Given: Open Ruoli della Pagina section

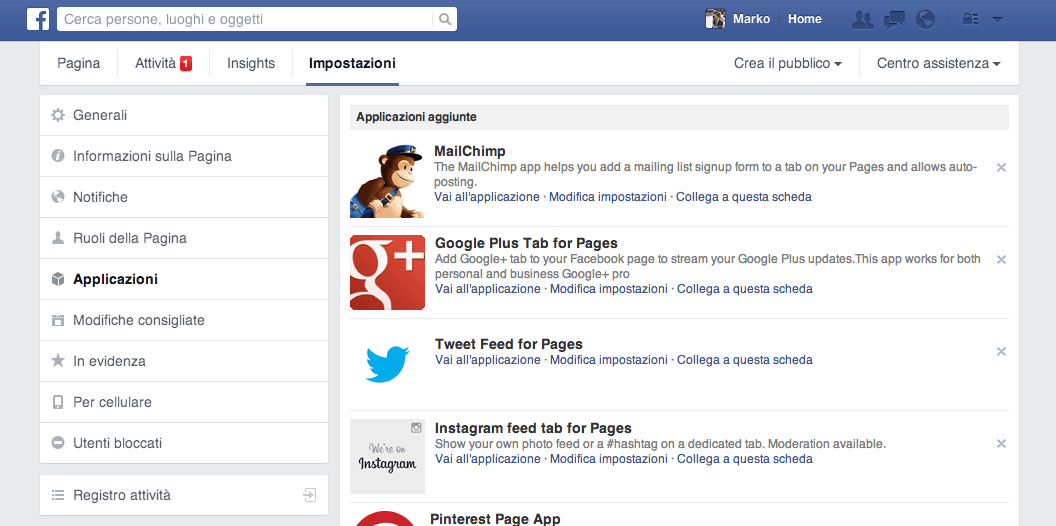Looking at the screenshot, I should tap(184, 238).
